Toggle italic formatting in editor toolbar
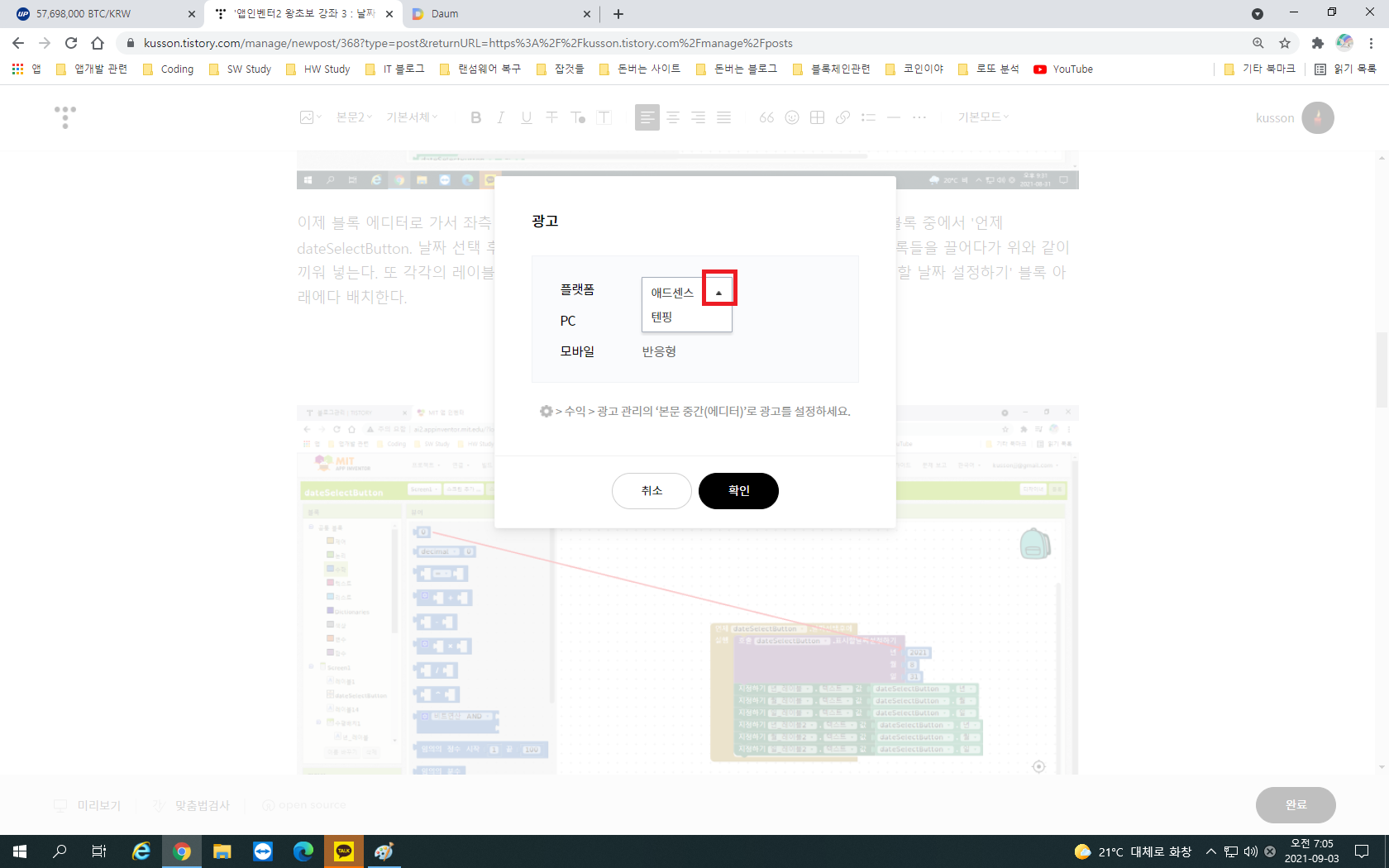Screen dimensions: 1389x868 click(501, 117)
